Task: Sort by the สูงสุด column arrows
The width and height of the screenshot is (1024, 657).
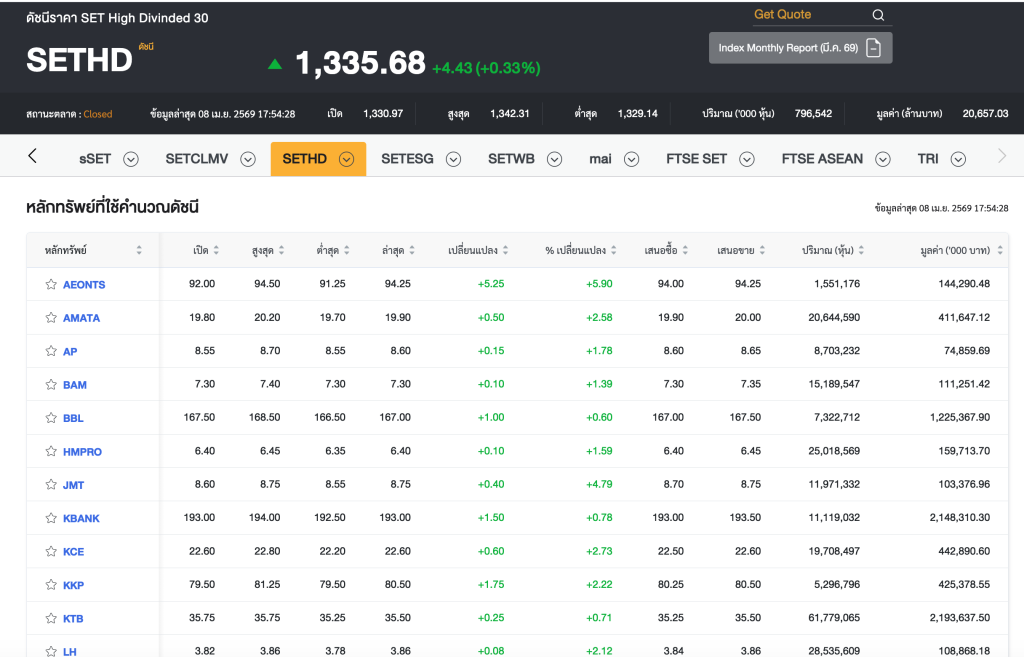Action: tap(281, 250)
